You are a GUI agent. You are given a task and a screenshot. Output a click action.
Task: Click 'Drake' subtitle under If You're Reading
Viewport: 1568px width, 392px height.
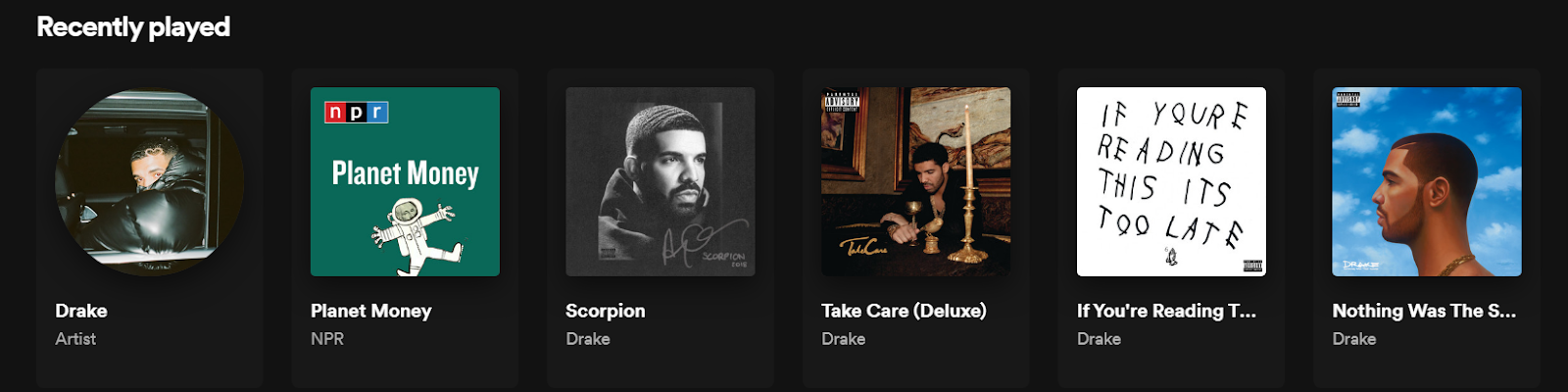click(1099, 339)
